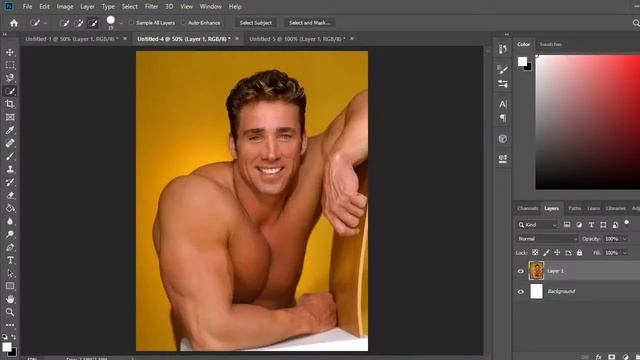
Task: Open the Opacity slider dropdown arrow
Action: click(624, 239)
